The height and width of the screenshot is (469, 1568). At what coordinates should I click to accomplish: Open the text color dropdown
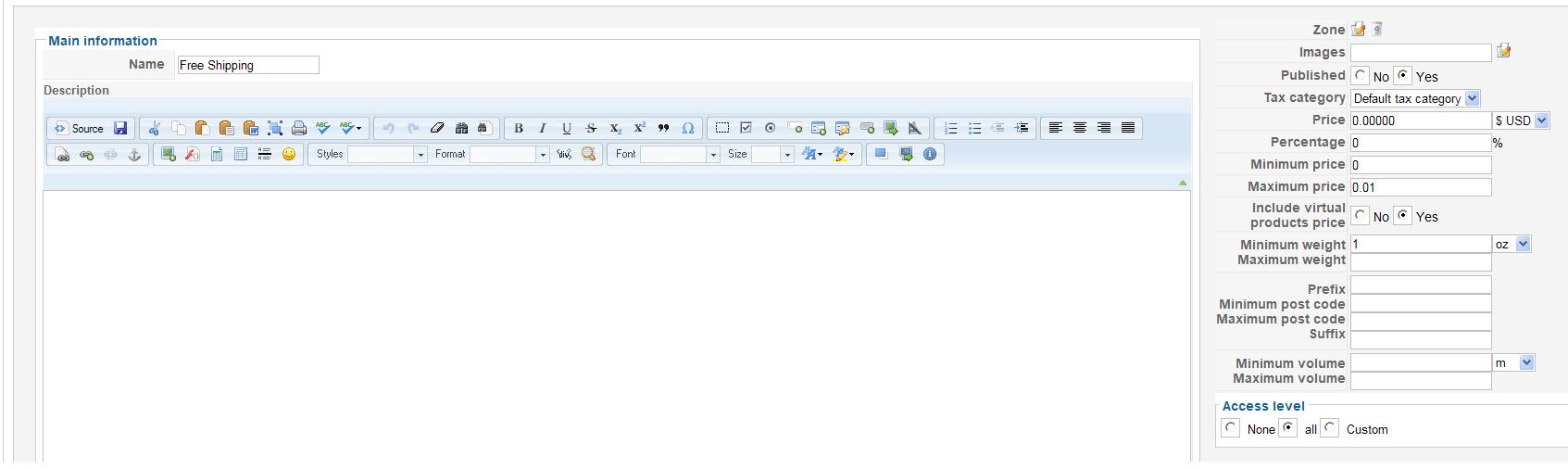[x=813, y=155]
